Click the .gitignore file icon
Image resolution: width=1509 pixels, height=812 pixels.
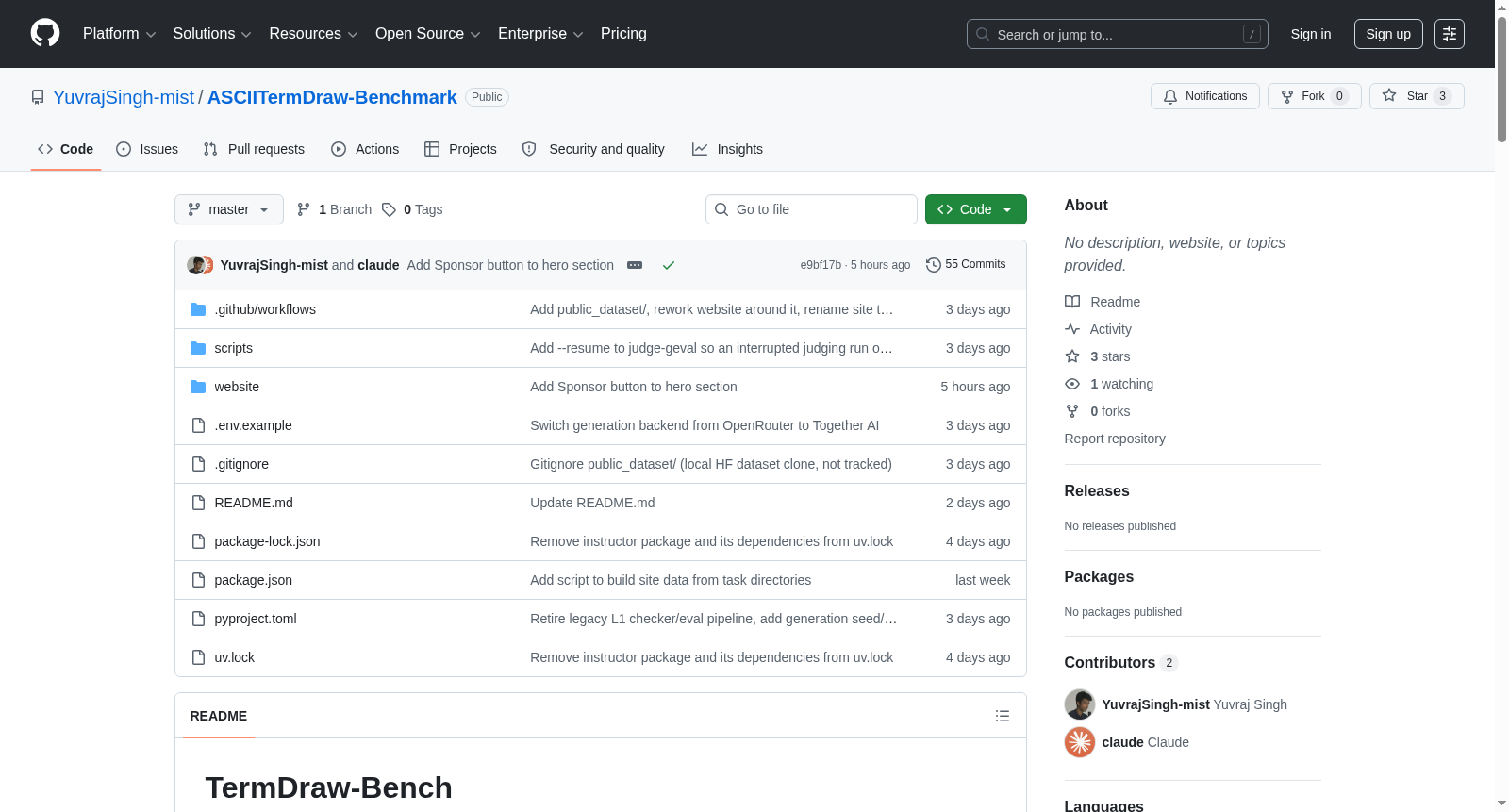(x=198, y=464)
